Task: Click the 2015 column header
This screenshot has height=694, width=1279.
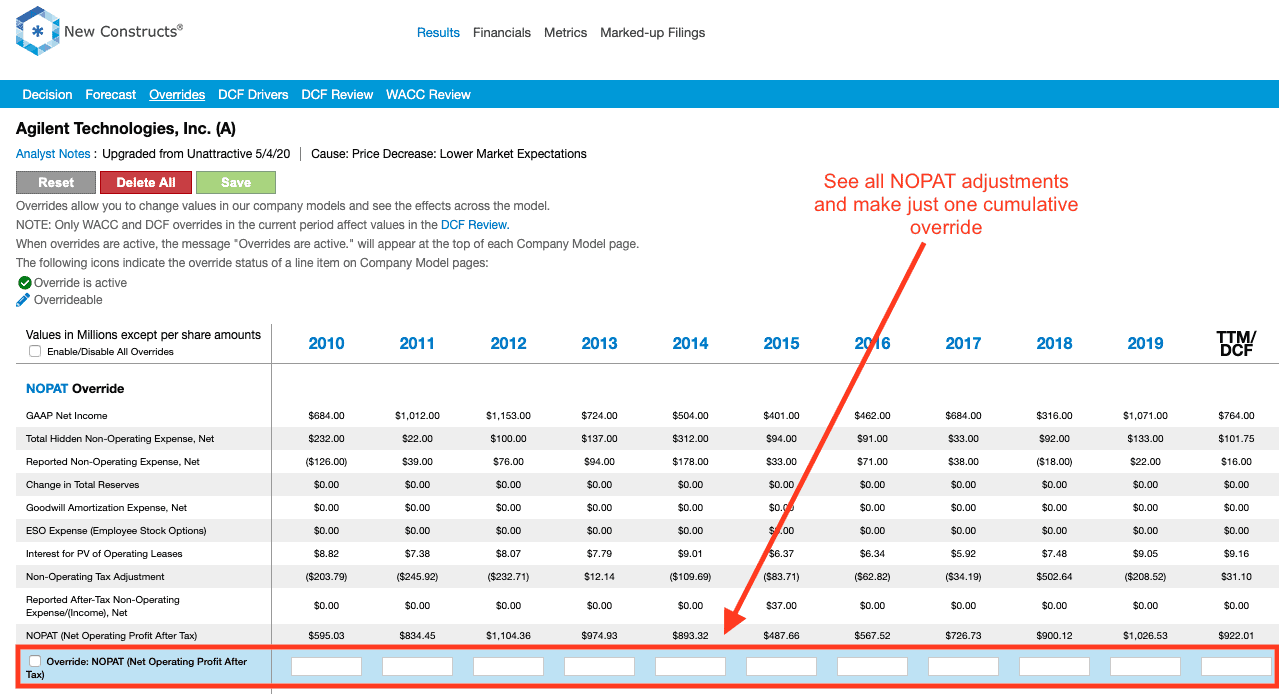Action: pos(781,344)
